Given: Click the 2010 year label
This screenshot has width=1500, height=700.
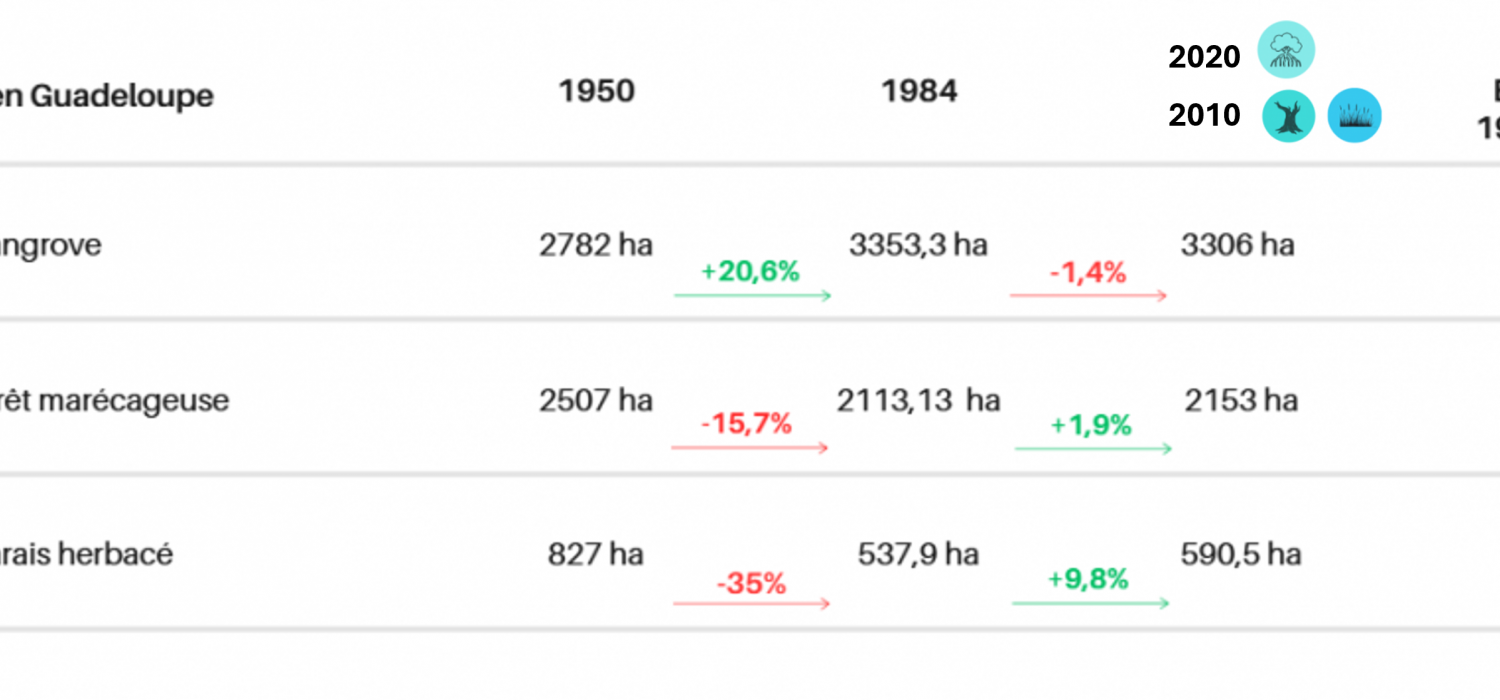Looking at the screenshot, I should coord(1204,116).
